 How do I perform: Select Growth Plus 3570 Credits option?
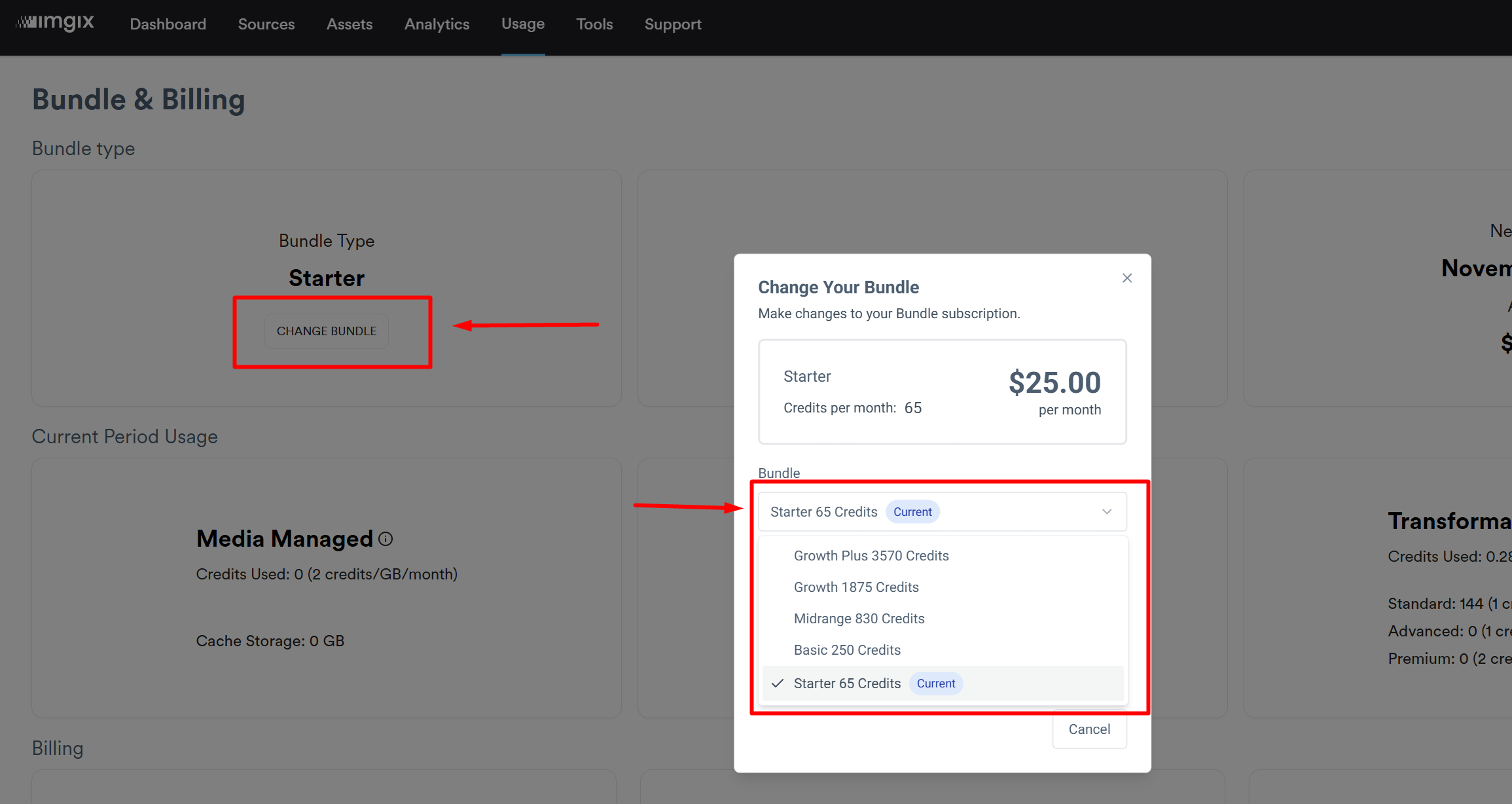(871, 556)
